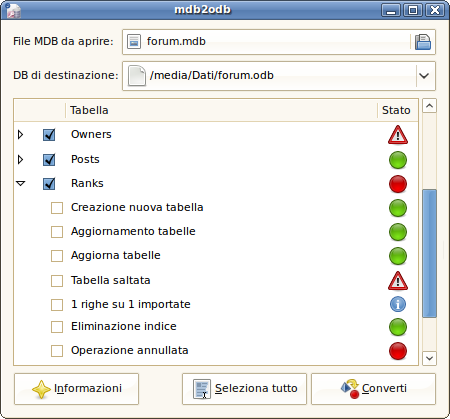Viewport: 450px width, 419px height.
Task: Click the green status icon for Posts
Action: pos(398,160)
